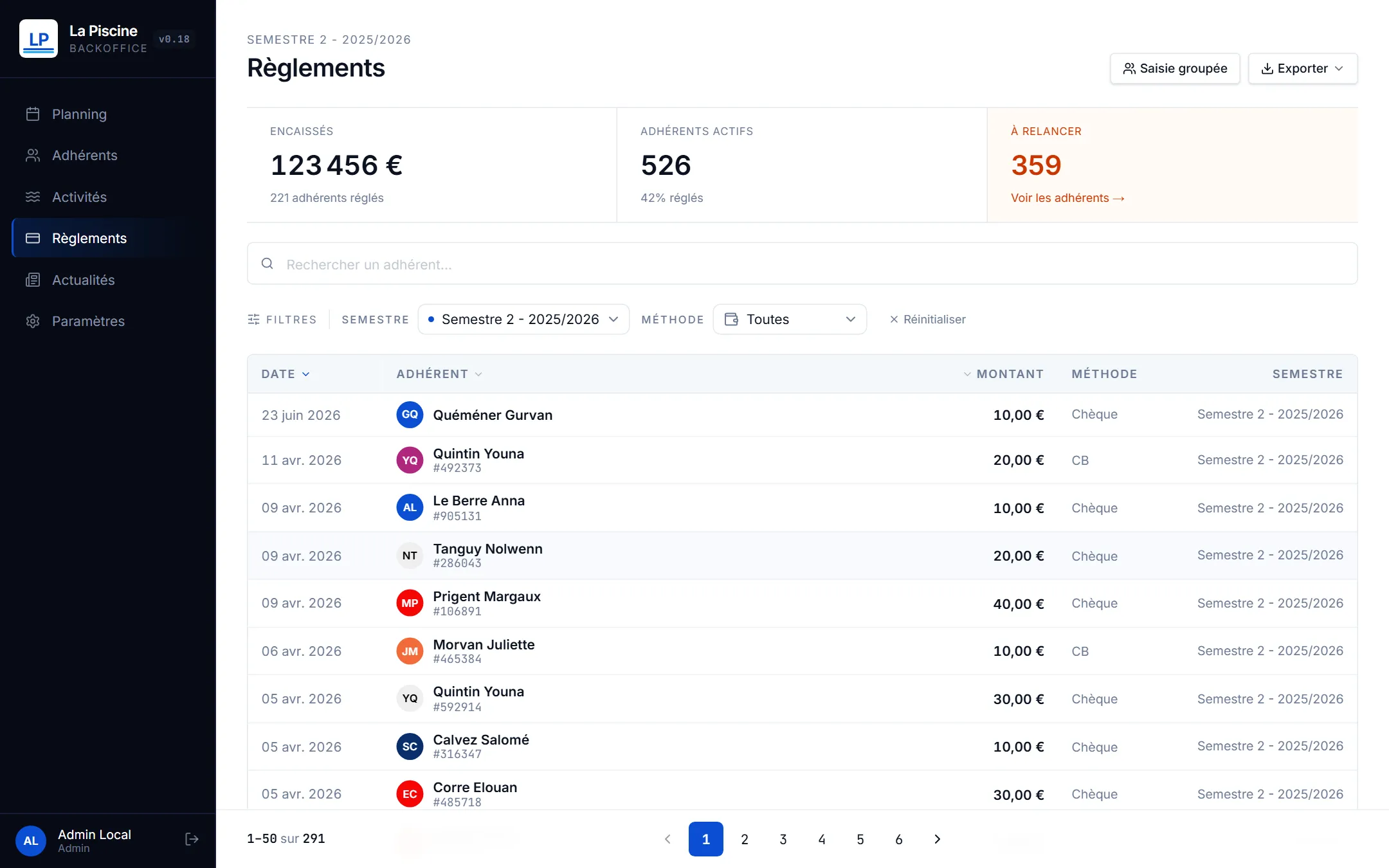Open the Semestre 2 - 2025/2026 filter dropdown
This screenshot has height=868, width=1389.
tap(523, 320)
